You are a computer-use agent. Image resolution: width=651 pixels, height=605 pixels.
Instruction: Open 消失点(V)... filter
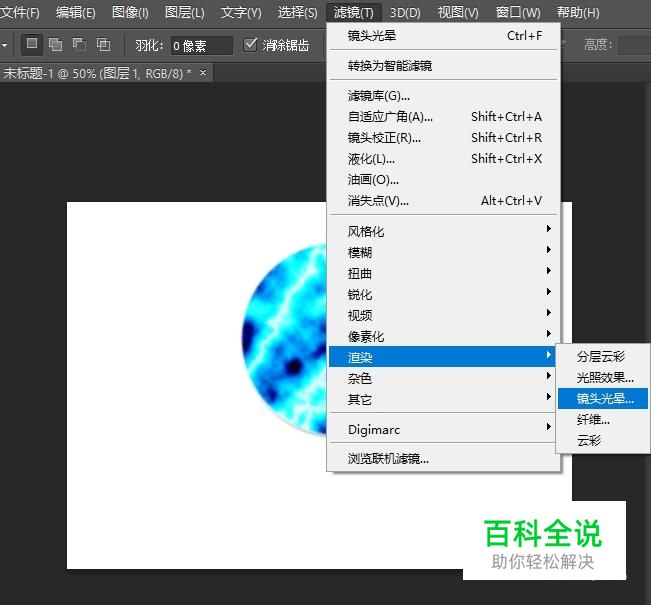pyautogui.click(x=443, y=201)
